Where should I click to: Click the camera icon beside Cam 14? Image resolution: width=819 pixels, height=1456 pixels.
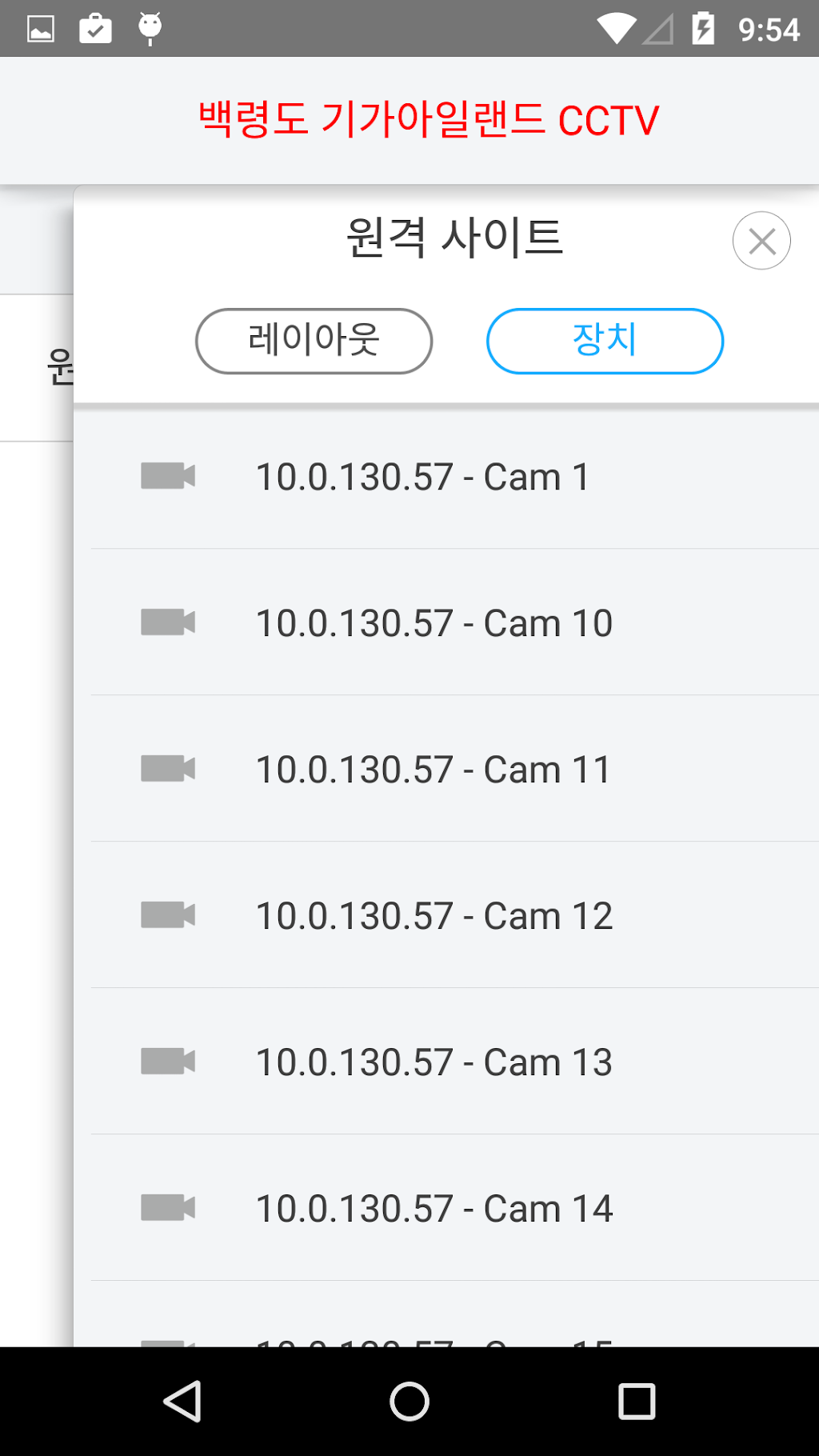click(x=168, y=1208)
